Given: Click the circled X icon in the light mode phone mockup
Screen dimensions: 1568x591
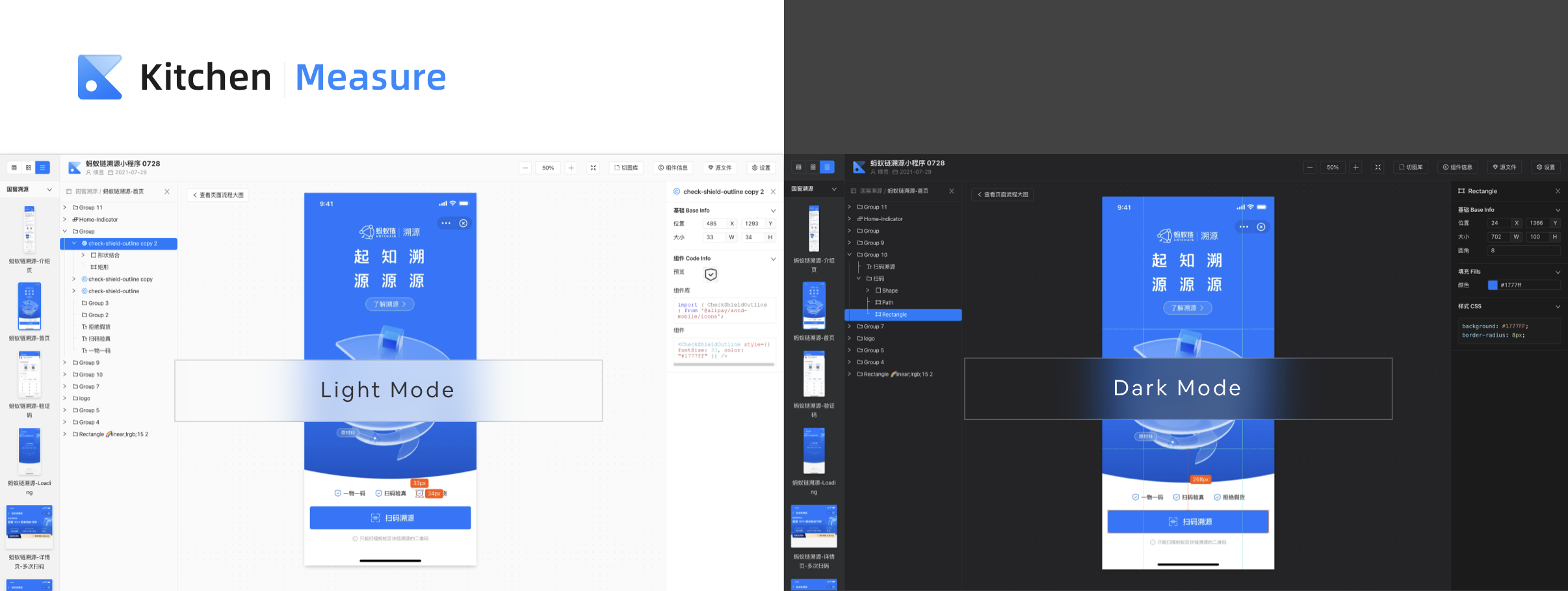Looking at the screenshot, I should [x=464, y=223].
